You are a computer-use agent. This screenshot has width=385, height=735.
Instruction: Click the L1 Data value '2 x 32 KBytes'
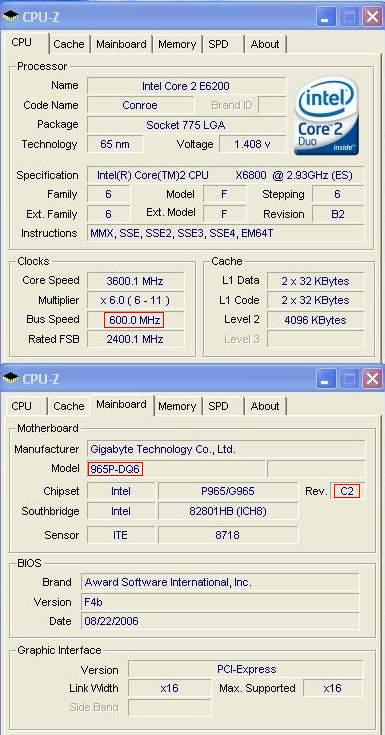click(x=315, y=281)
